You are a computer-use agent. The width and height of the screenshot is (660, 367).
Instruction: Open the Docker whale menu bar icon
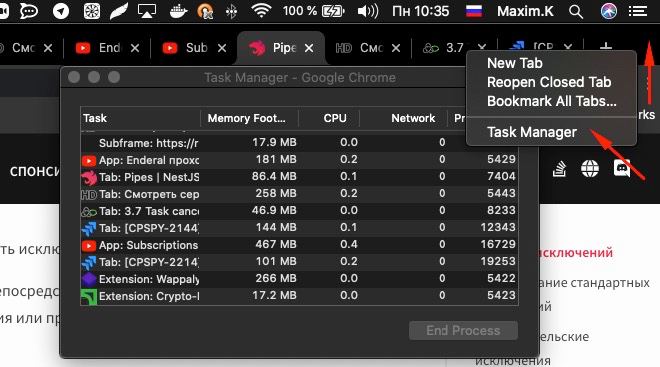coord(177,11)
